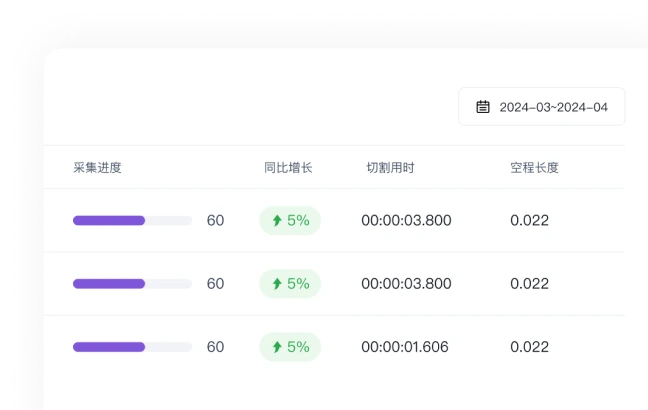Screen dimensions: 648x410
Task: Select the 00:00:03.800 time in first row
Action: tap(406, 221)
